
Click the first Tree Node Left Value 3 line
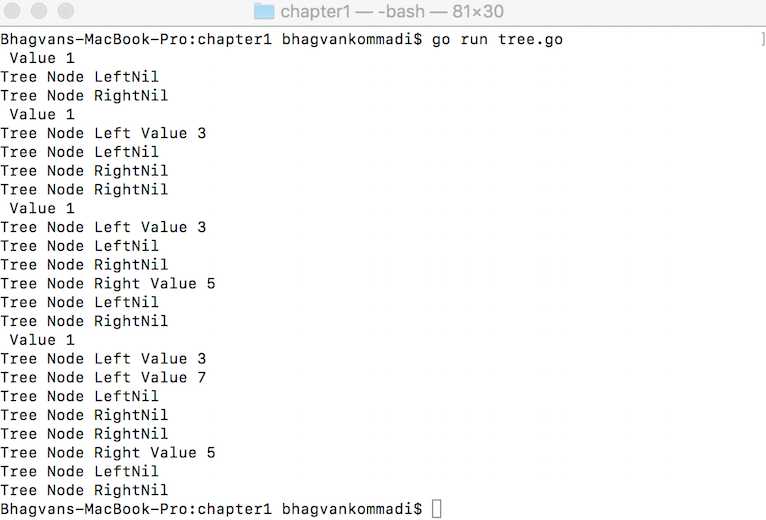pyautogui.click(x=103, y=133)
